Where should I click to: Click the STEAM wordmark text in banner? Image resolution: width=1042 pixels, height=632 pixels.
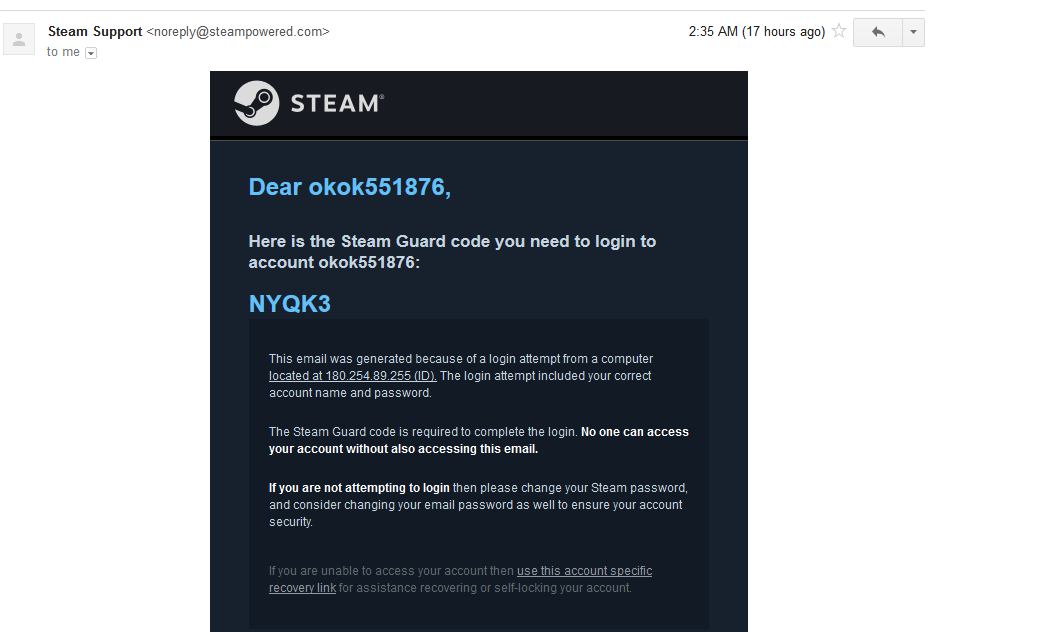(x=337, y=103)
